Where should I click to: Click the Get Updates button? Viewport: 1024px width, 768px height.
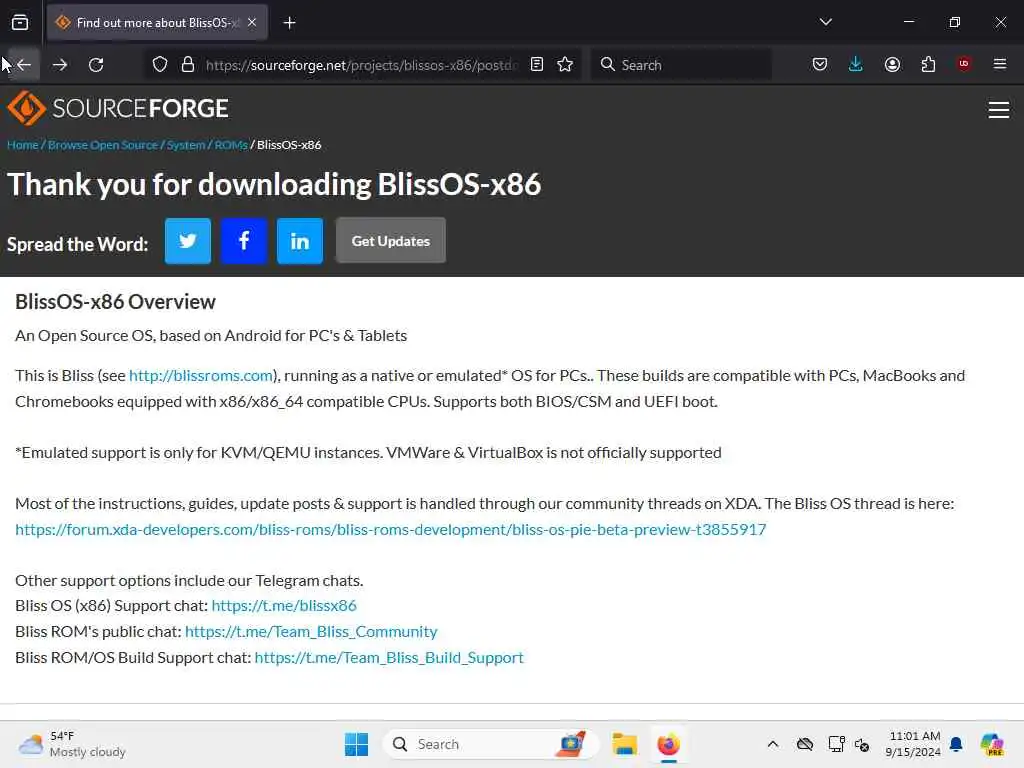tap(391, 241)
